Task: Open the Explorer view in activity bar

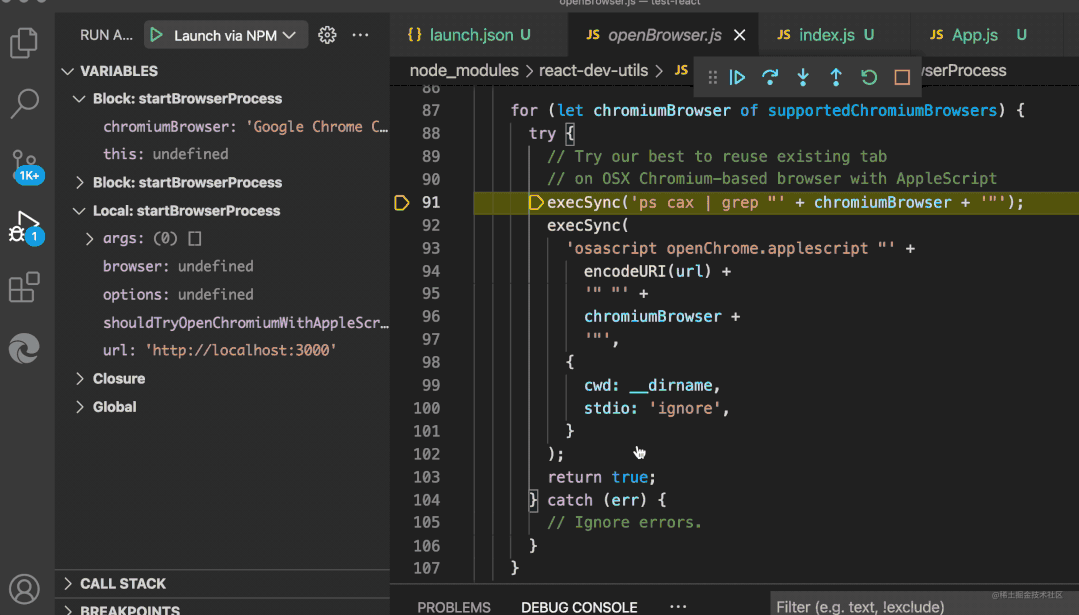Action: 24,43
